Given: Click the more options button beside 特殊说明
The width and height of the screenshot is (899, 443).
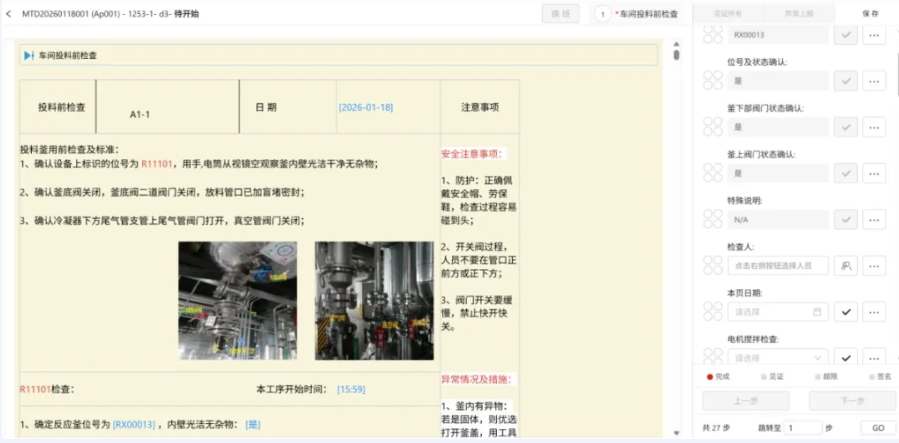Looking at the screenshot, I should click(x=874, y=219).
